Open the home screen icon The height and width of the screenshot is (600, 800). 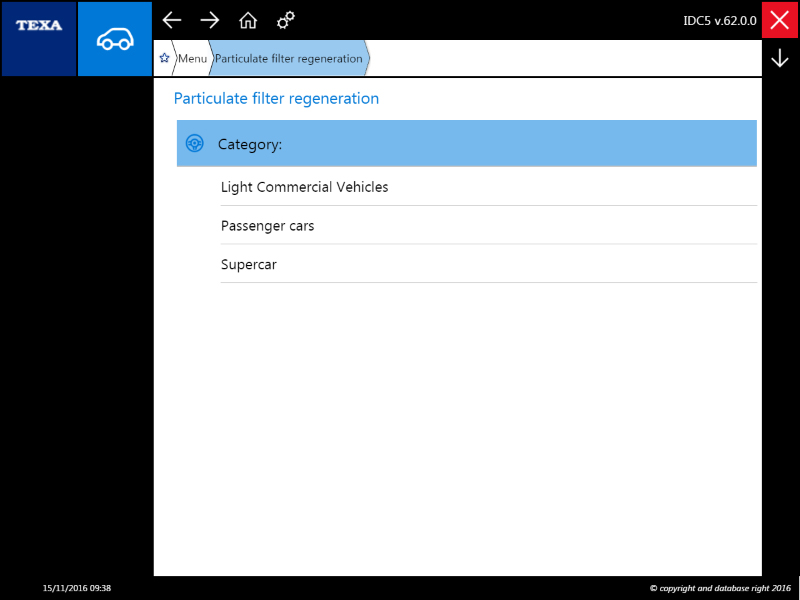(x=248, y=20)
